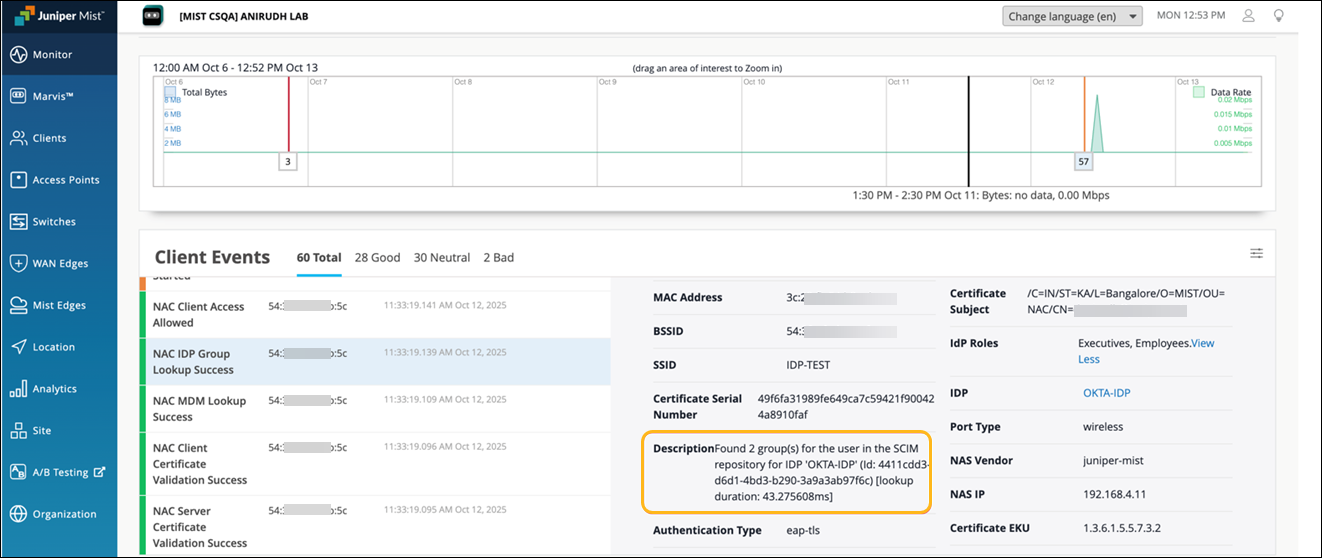Click the lightbulb help icon
This screenshot has width=1322, height=558.
coord(1278,16)
